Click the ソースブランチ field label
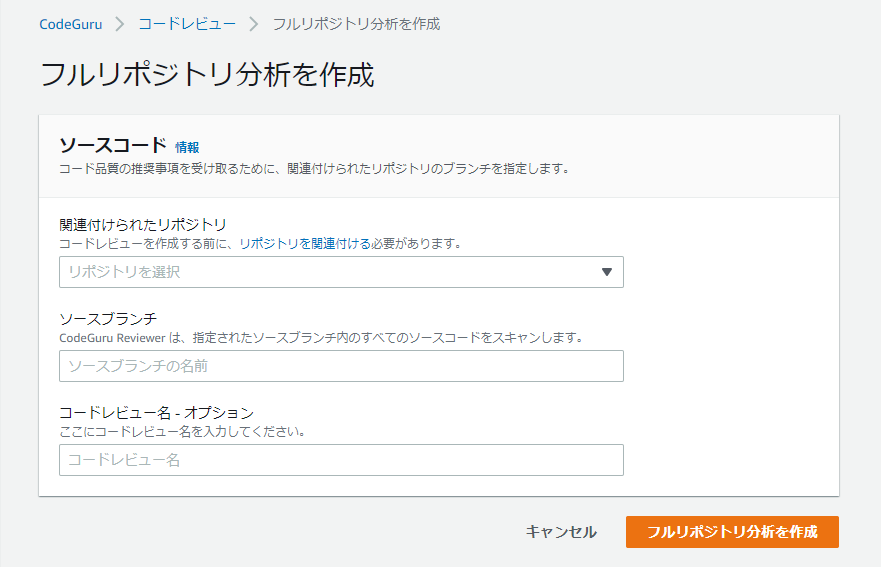Viewport: 881px width, 567px height. click(x=108, y=318)
